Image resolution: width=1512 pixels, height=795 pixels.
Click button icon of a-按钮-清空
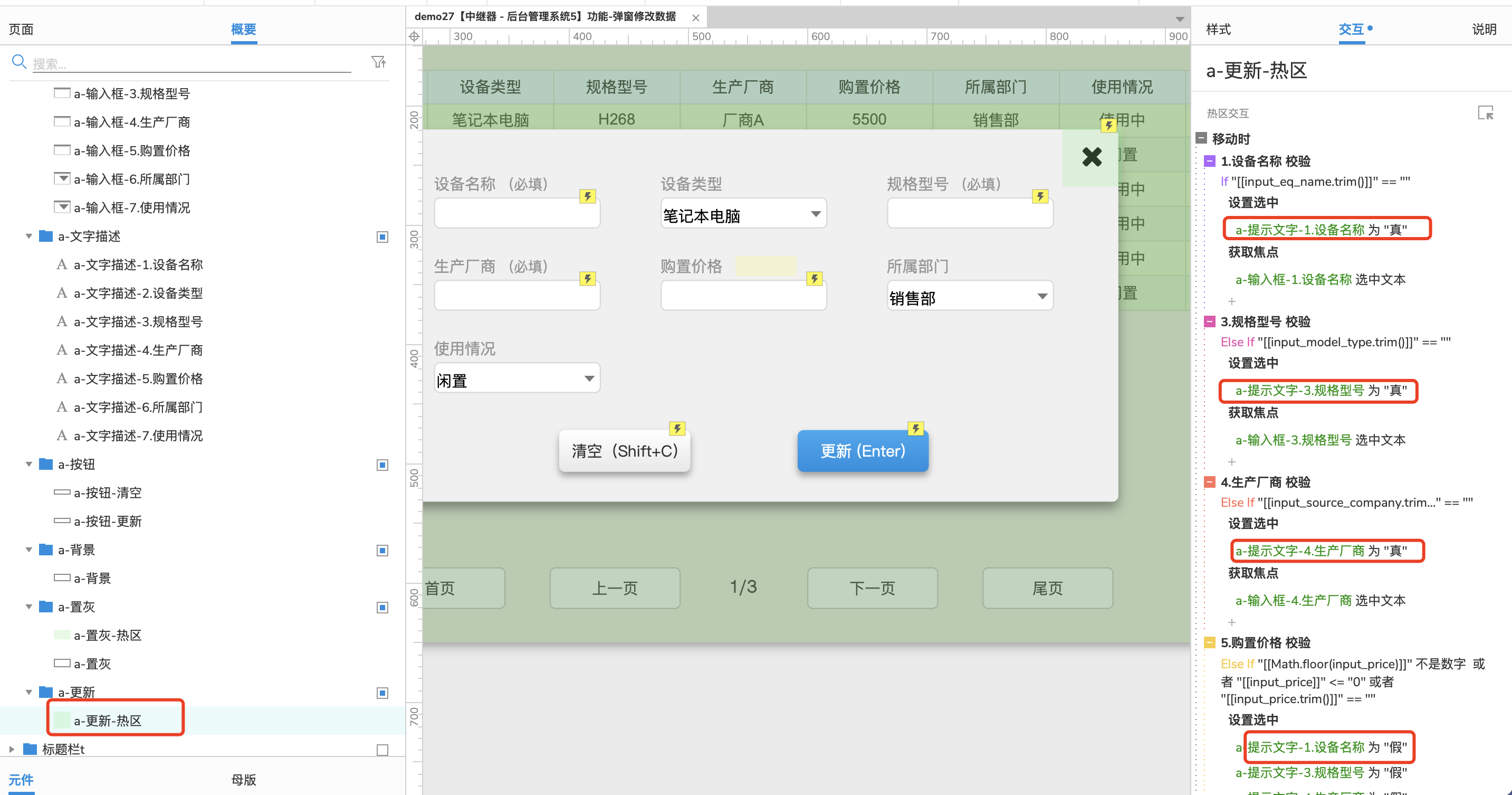(62, 492)
